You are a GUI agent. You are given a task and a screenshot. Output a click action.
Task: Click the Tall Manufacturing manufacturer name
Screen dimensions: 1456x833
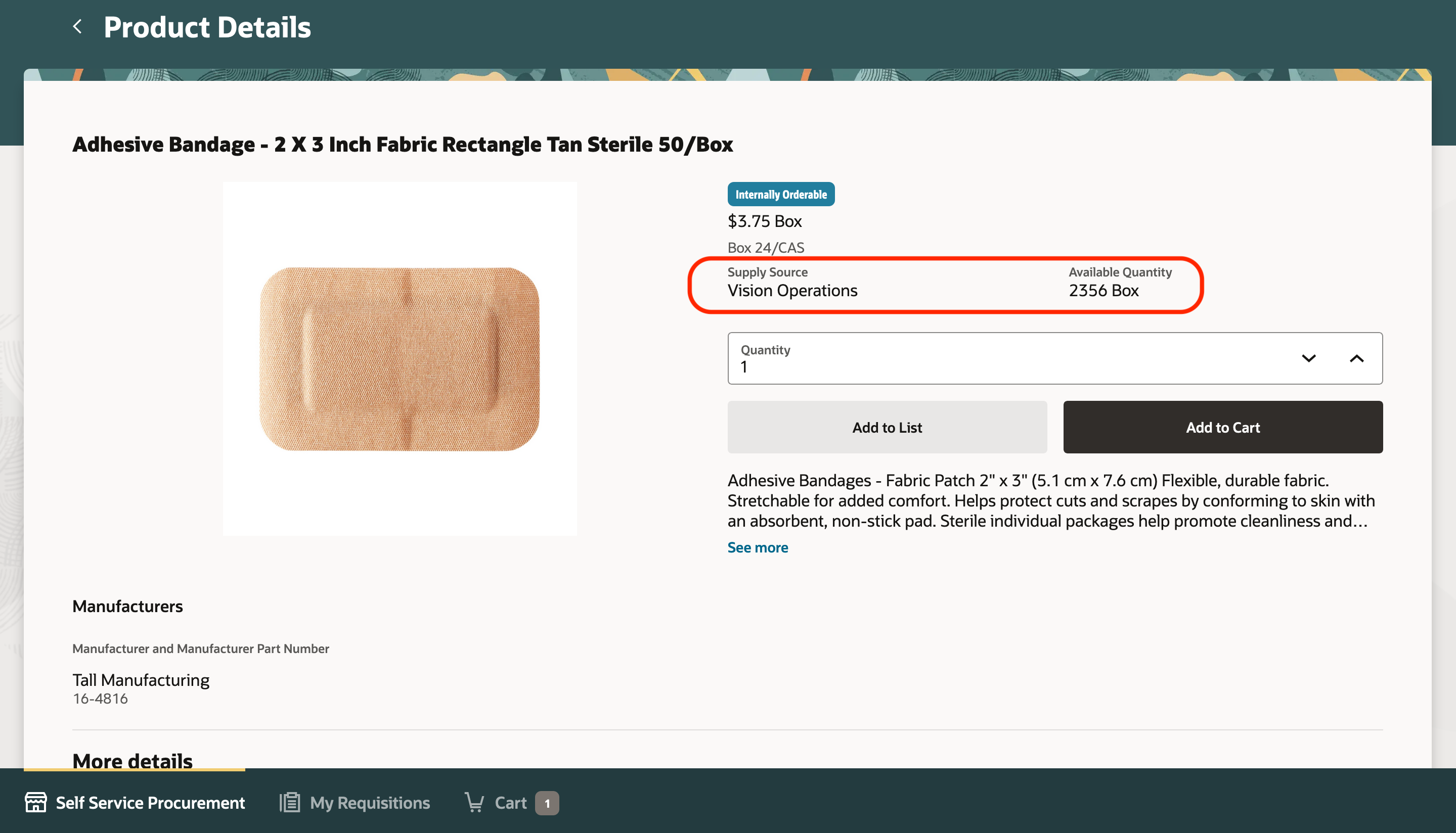tap(141, 680)
